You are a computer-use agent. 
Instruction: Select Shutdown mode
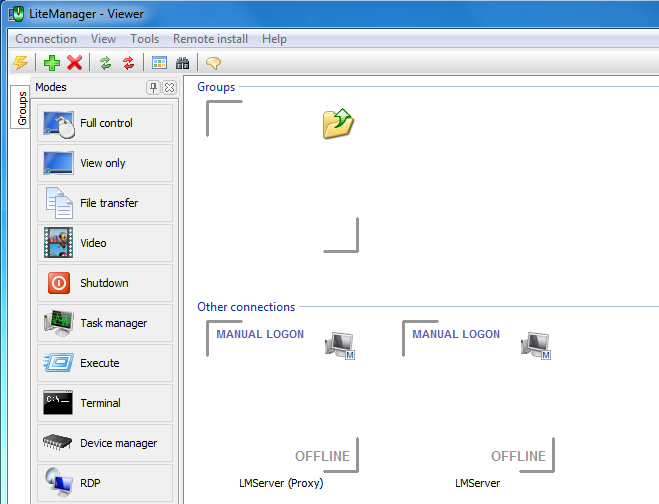(x=105, y=283)
